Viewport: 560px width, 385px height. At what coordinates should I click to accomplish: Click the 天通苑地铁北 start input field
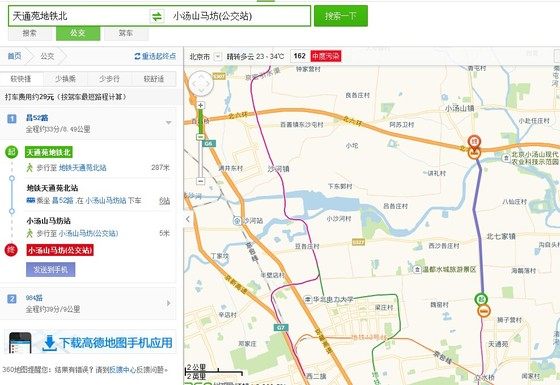[x=79, y=16]
